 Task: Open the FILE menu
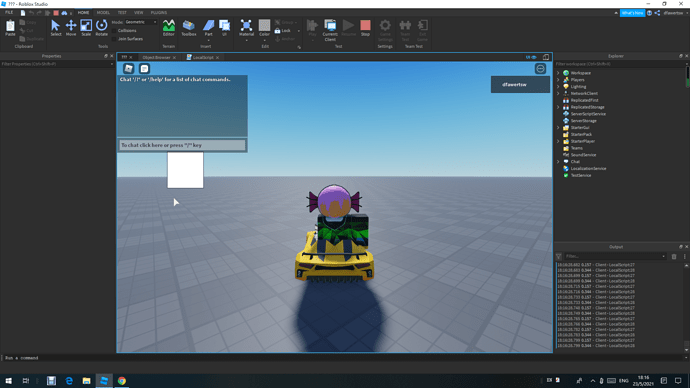(x=9, y=13)
